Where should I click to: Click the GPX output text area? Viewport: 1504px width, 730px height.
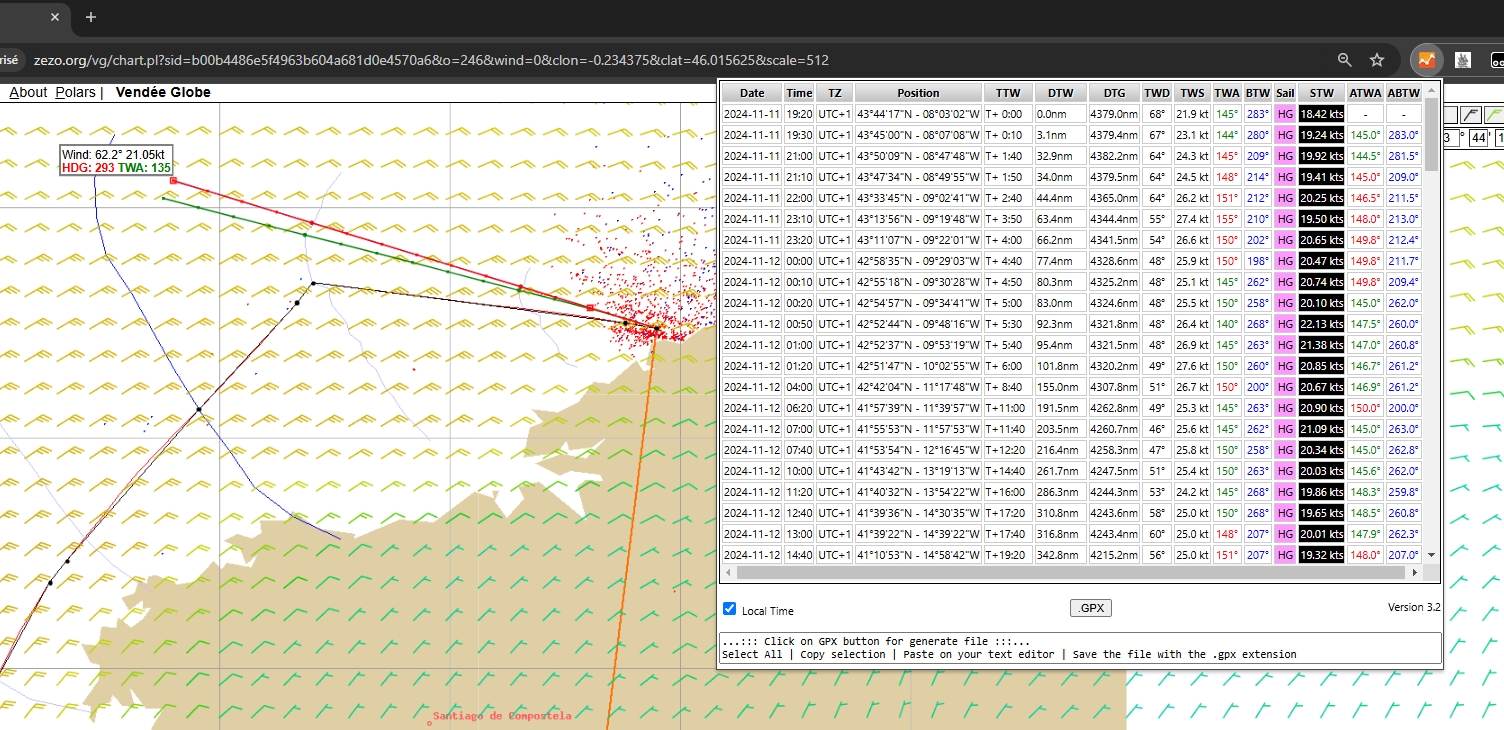click(1080, 647)
